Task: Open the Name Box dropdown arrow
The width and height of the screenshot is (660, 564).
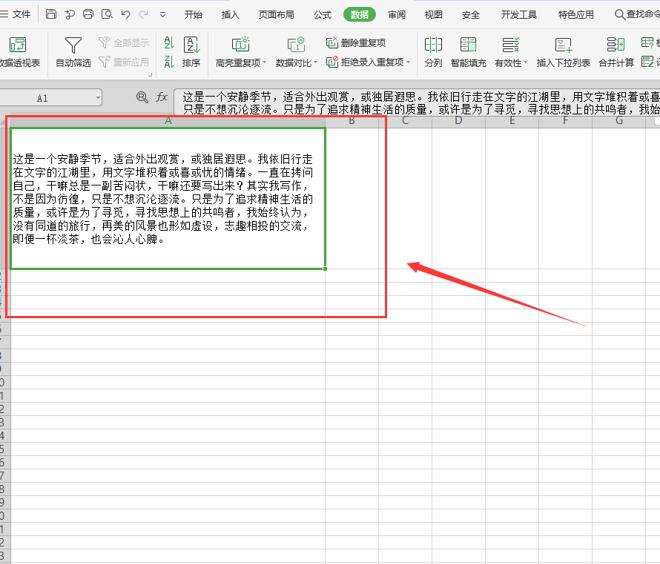Action: pyautogui.click(x=98, y=98)
